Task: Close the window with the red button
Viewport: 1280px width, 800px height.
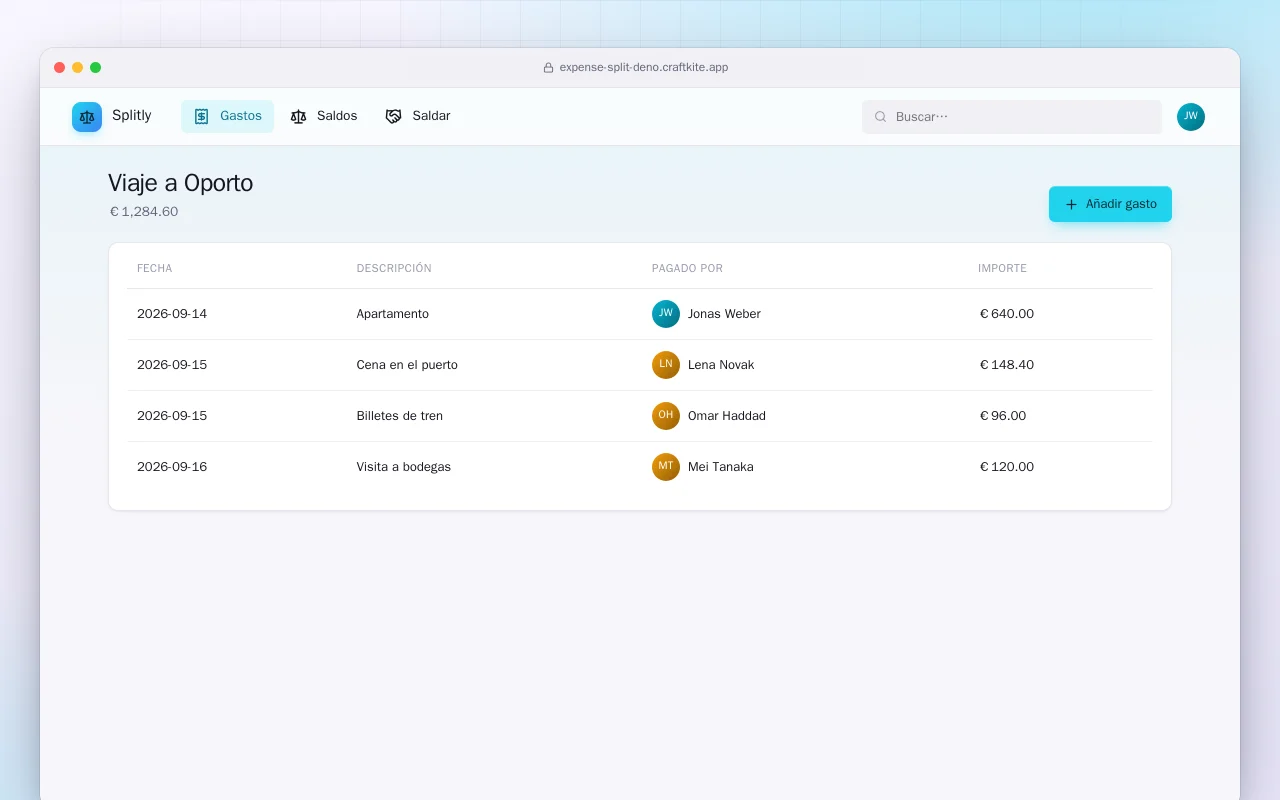Action: (60, 68)
